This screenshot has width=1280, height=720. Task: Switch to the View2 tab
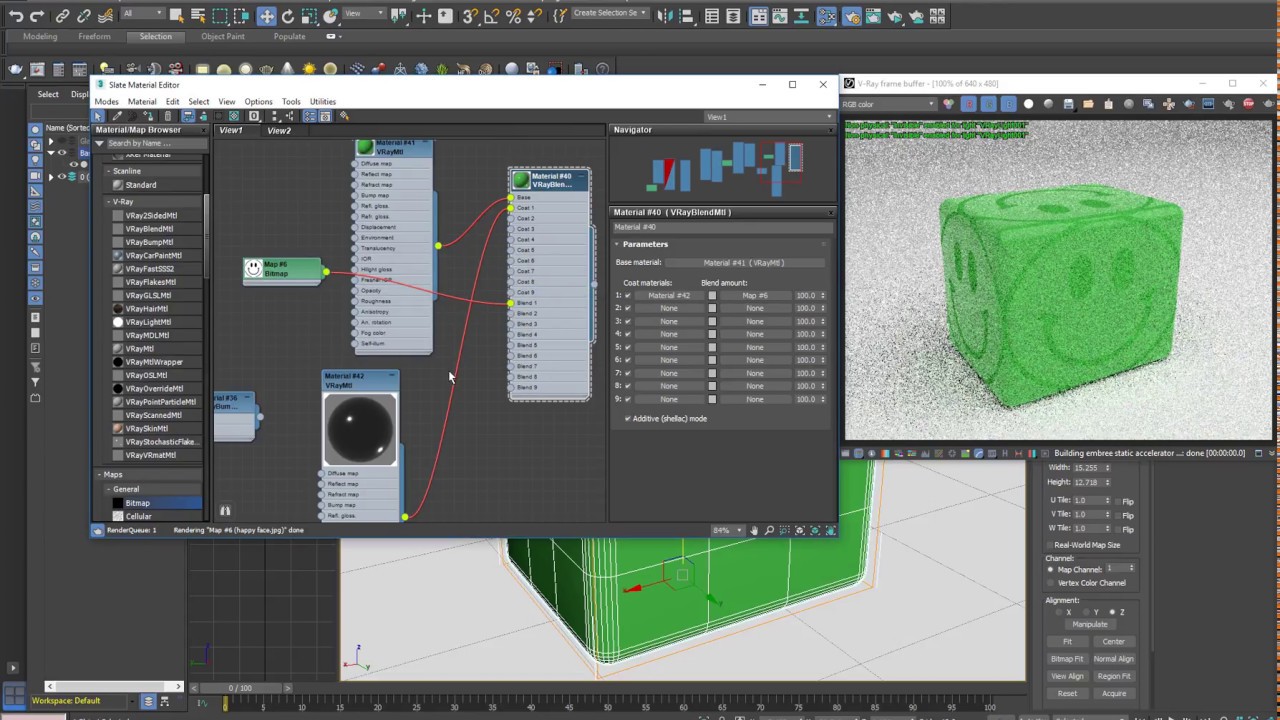tap(278, 130)
